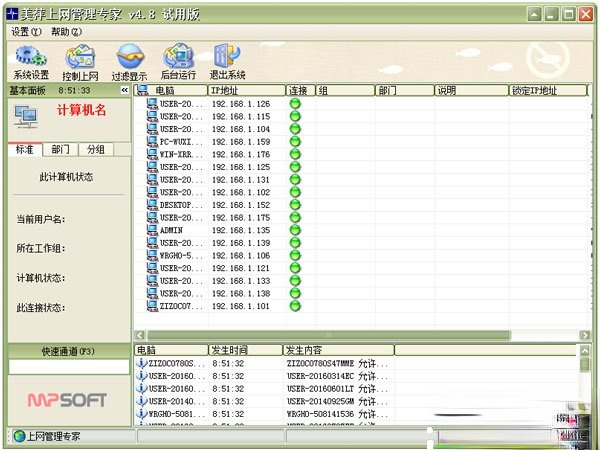Switch to the 部门 tab
This screenshot has height=450, width=600.
pyautogui.click(x=61, y=149)
